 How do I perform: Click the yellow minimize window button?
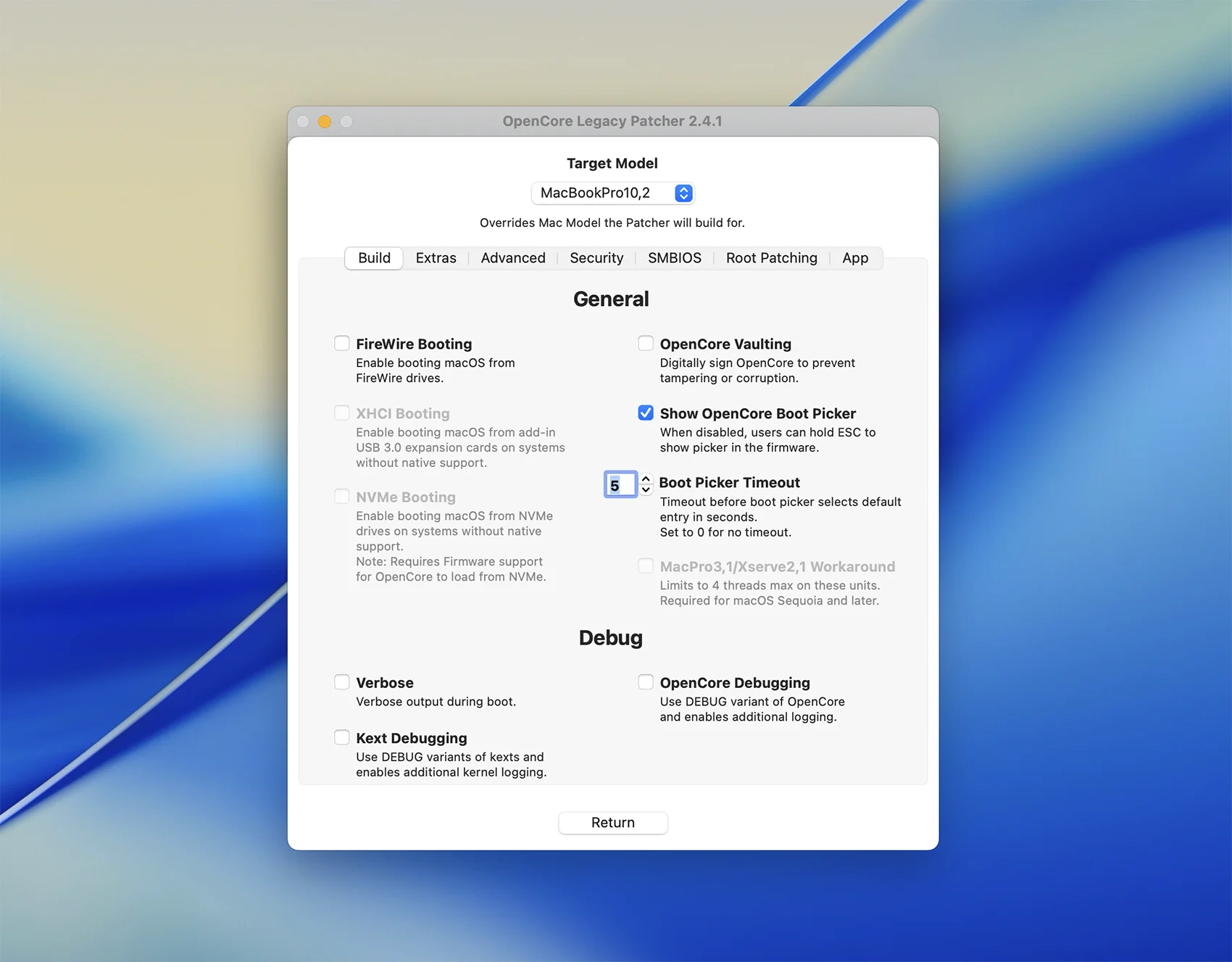(325, 122)
